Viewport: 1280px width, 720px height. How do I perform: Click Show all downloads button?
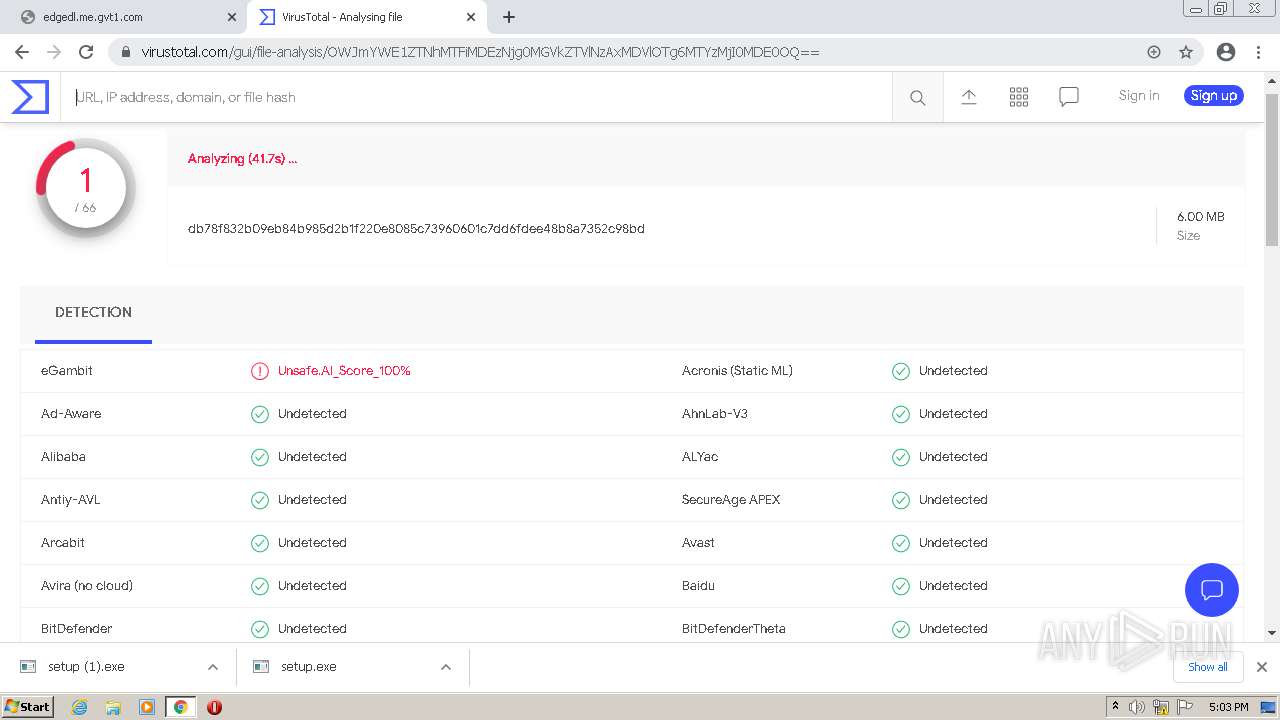(1208, 667)
